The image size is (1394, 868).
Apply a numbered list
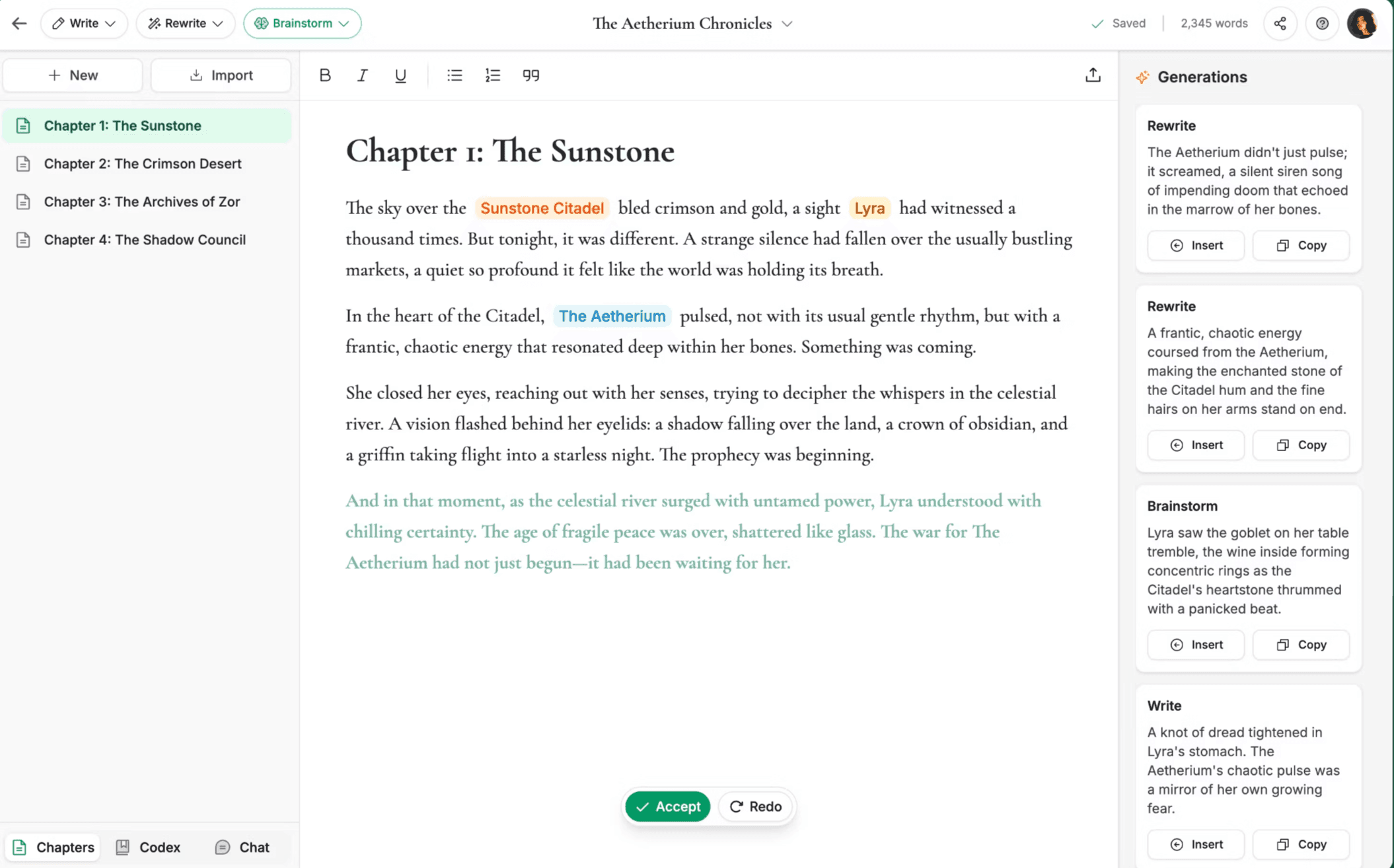point(492,75)
